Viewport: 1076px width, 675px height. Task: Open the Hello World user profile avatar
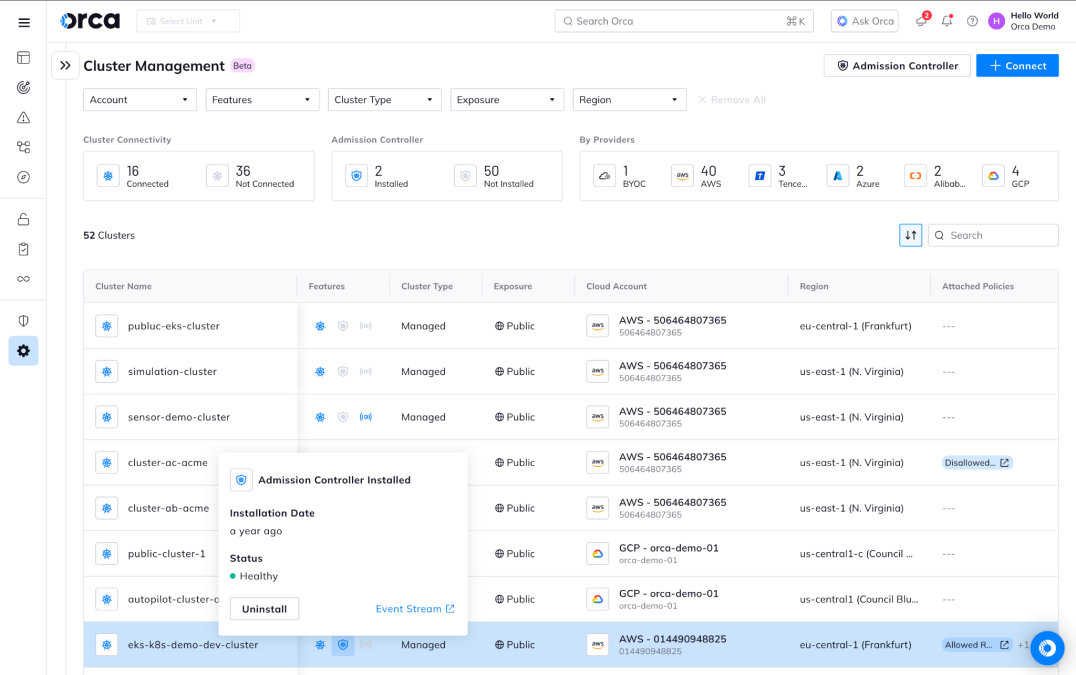(x=996, y=21)
